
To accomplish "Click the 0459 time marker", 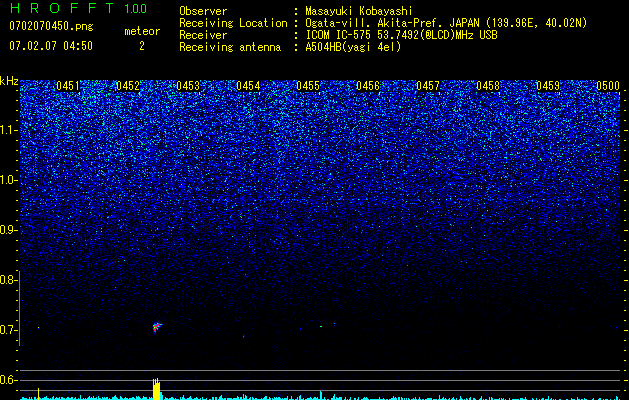I will coord(548,86).
